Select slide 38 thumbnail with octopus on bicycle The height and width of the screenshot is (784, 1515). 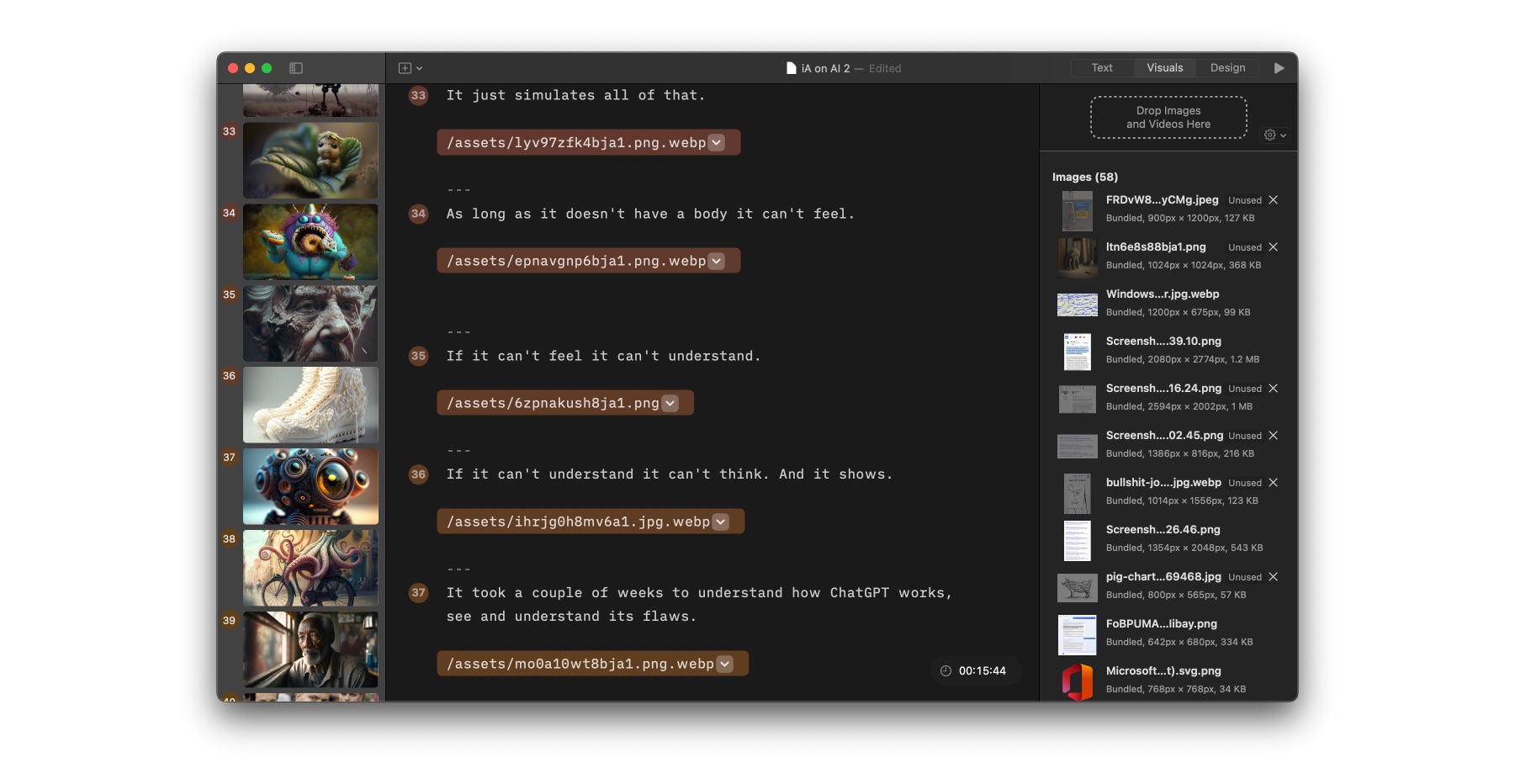(x=310, y=569)
